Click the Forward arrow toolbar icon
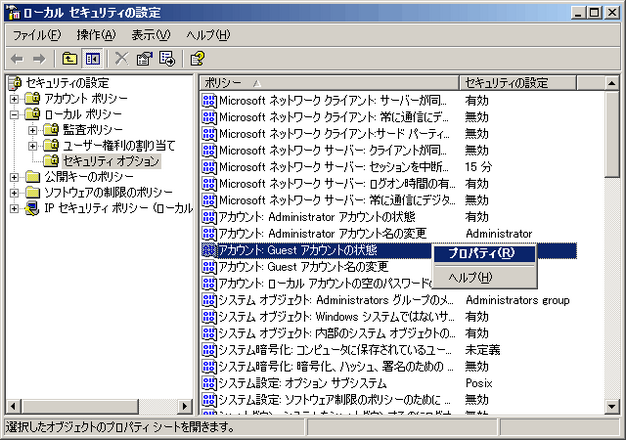Image resolution: width=626 pixels, height=440 pixels. 39,59
